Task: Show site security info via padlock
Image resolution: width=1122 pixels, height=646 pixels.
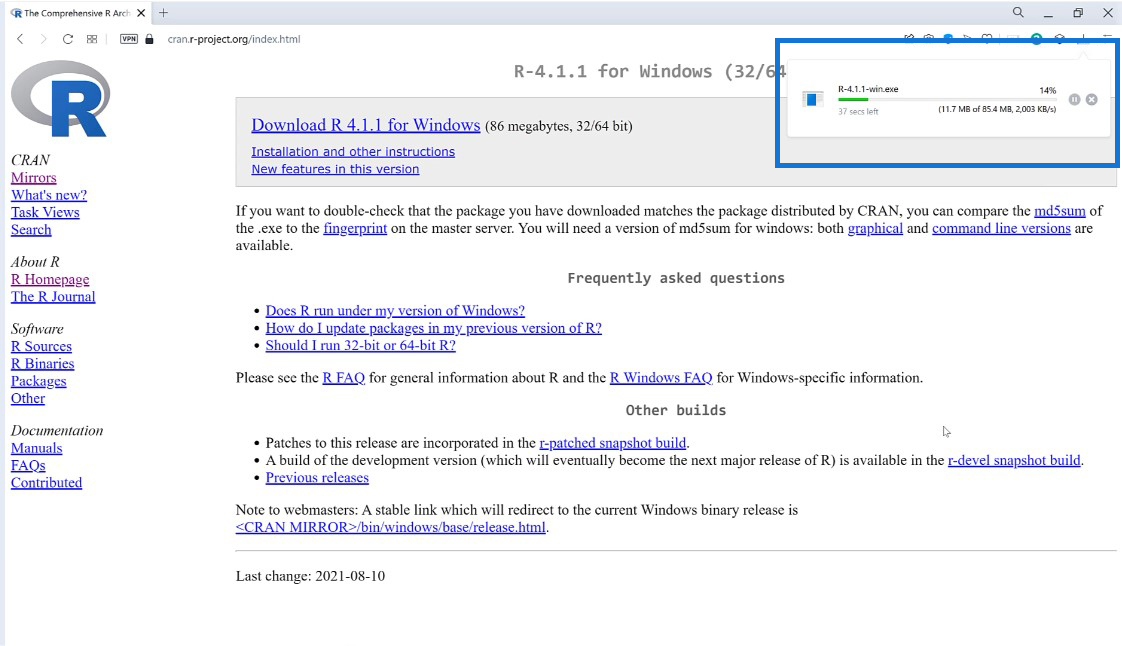Action: tap(149, 39)
